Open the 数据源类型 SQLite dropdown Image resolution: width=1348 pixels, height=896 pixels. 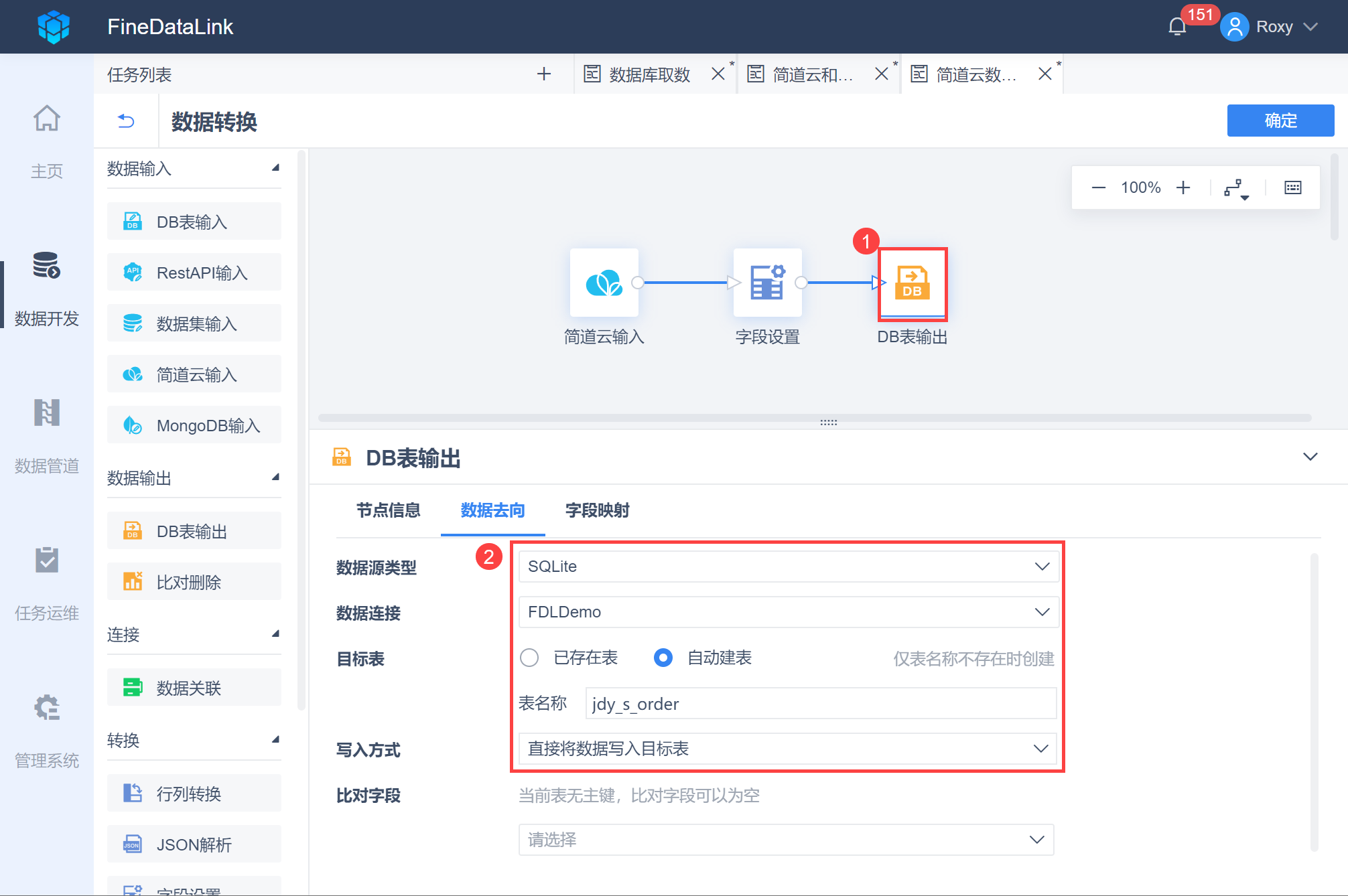pyautogui.click(x=788, y=567)
